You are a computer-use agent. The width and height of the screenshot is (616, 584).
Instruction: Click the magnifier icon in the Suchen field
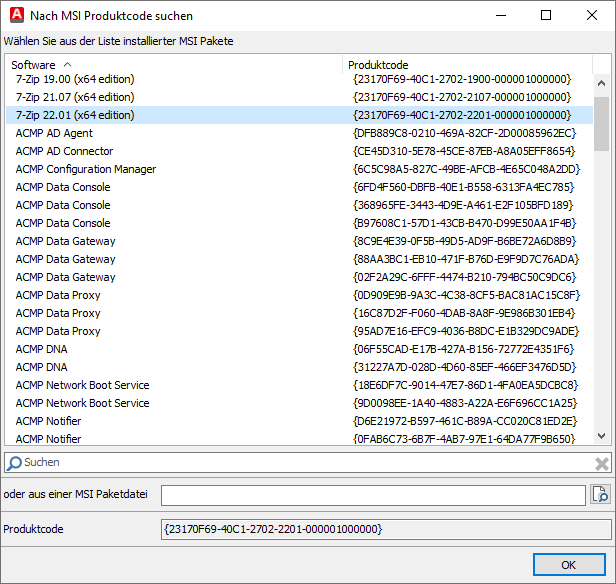point(14,463)
